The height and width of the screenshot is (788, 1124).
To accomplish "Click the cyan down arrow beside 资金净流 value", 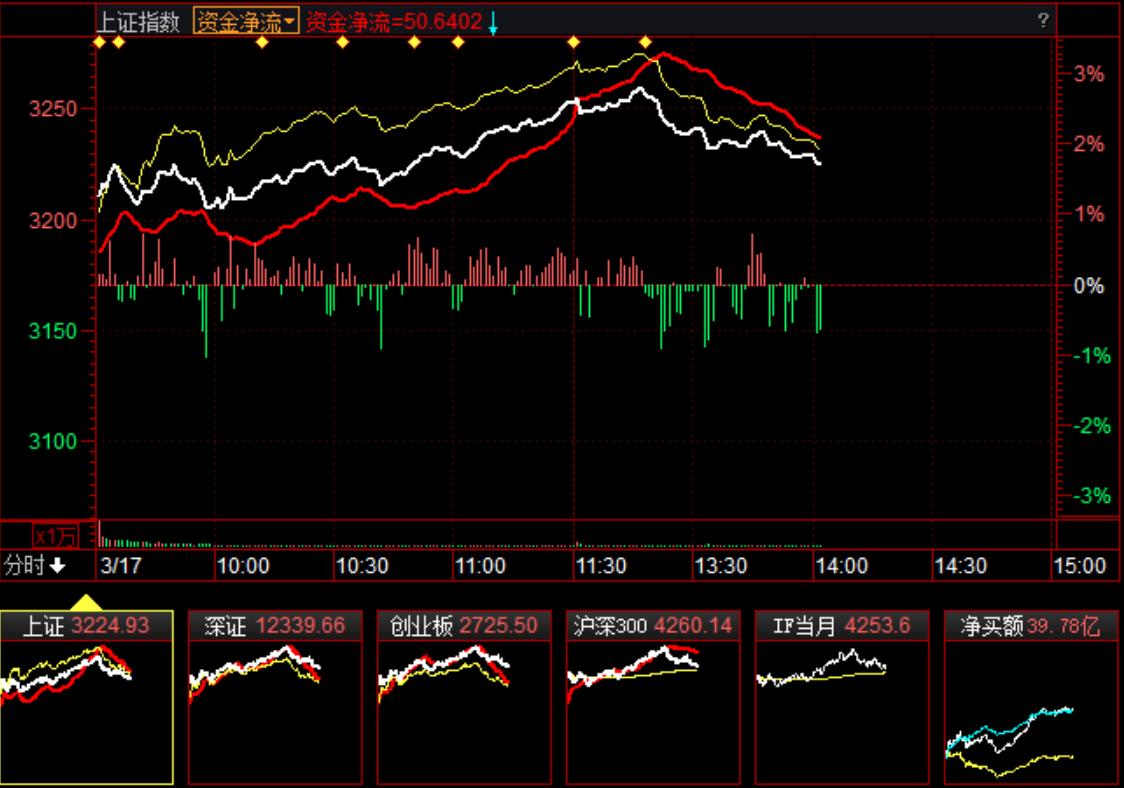I will pos(493,23).
